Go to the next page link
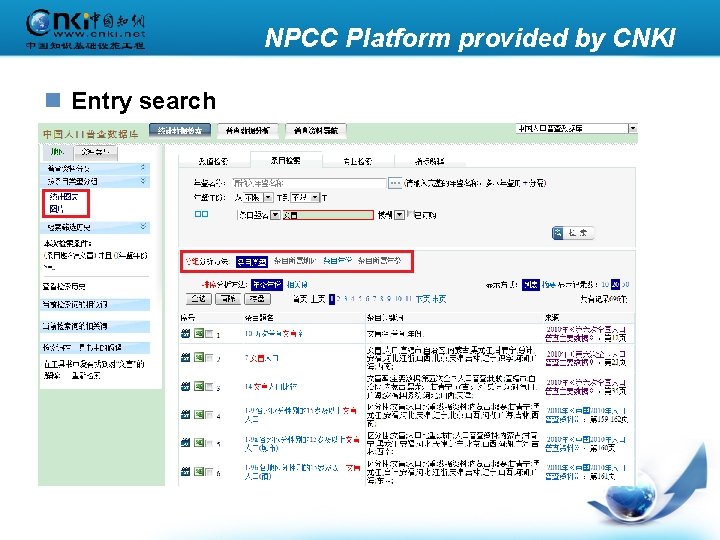 (422, 299)
